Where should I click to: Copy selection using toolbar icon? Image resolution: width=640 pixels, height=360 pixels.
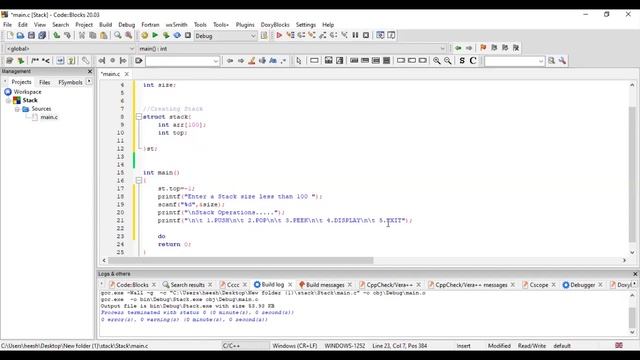(93, 36)
